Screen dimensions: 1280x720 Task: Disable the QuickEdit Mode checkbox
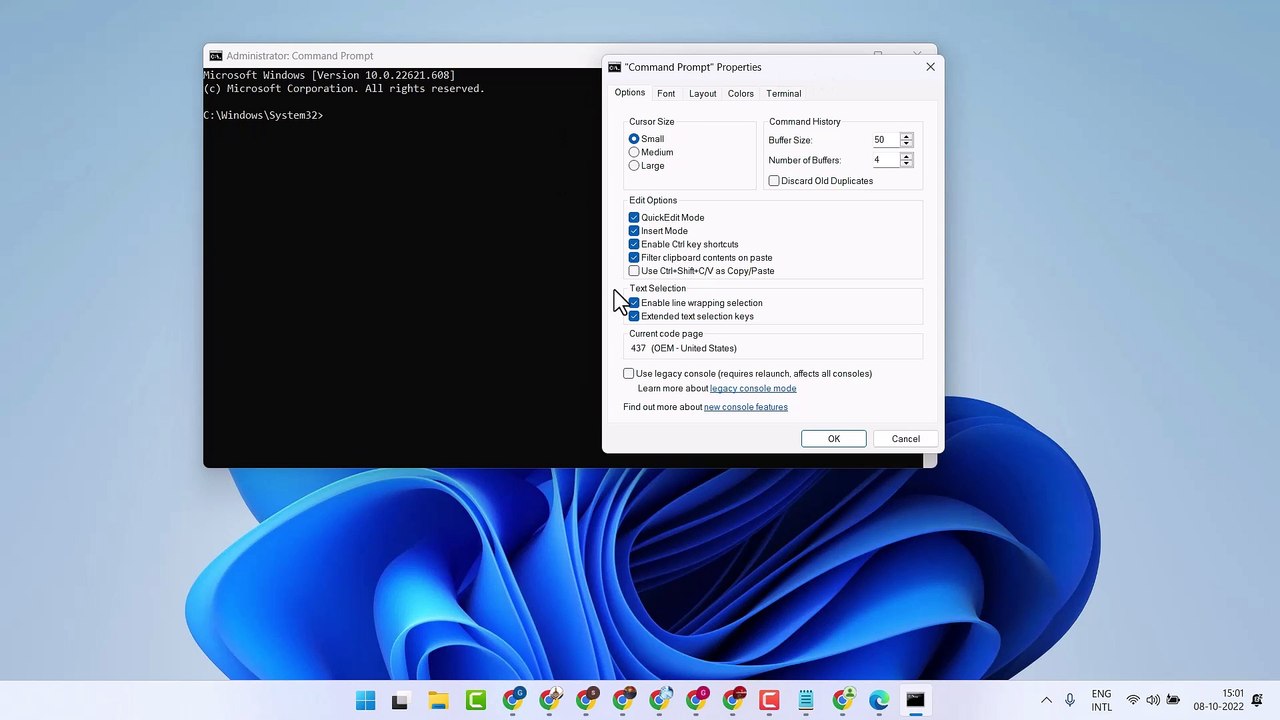tap(634, 217)
